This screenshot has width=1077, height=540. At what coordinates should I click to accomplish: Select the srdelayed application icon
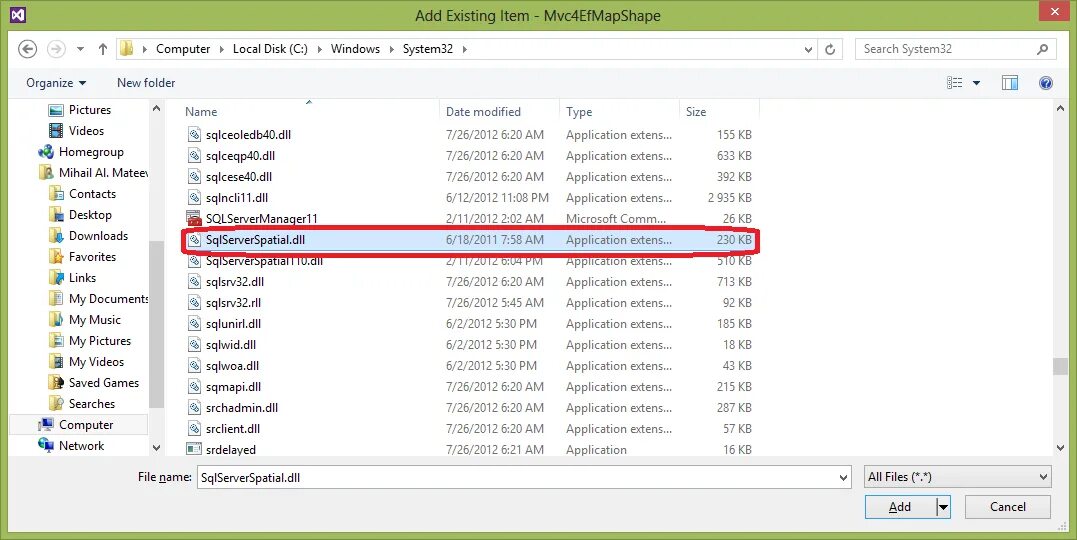(194, 450)
